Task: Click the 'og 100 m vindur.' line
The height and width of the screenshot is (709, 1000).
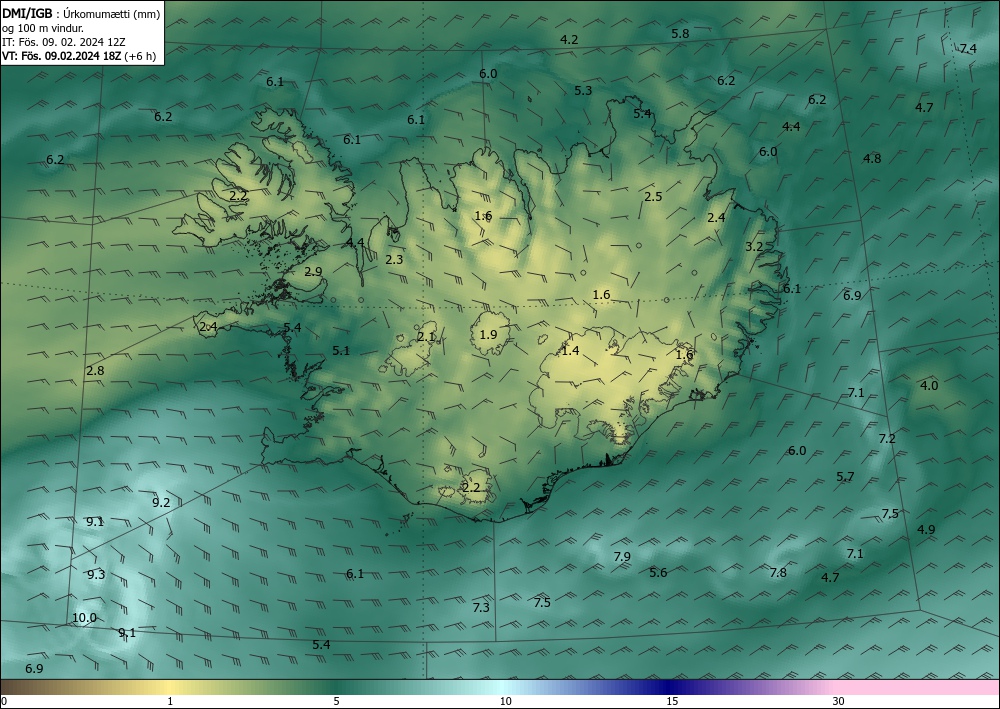Action: pos(43,28)
